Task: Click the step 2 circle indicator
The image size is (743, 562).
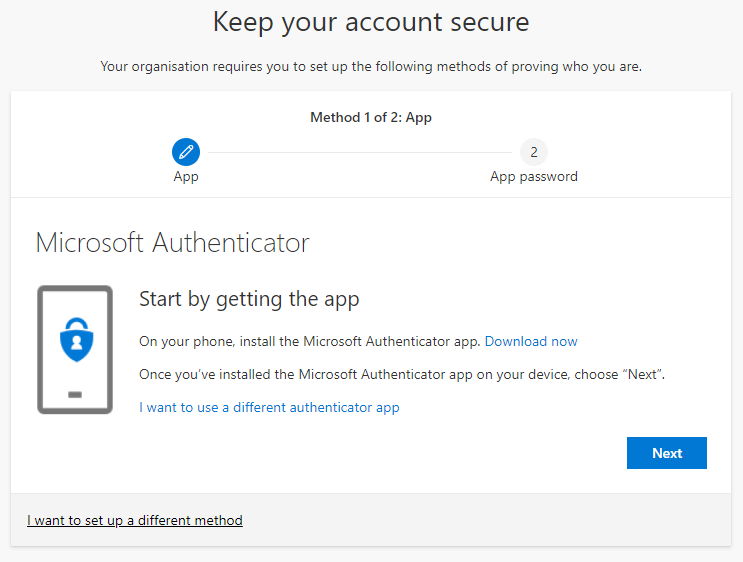Action: (x=533, y=152)
